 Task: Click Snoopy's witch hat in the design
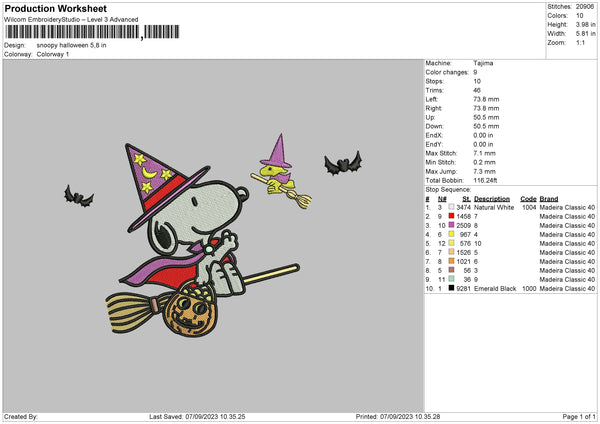[x=161, y=186]
